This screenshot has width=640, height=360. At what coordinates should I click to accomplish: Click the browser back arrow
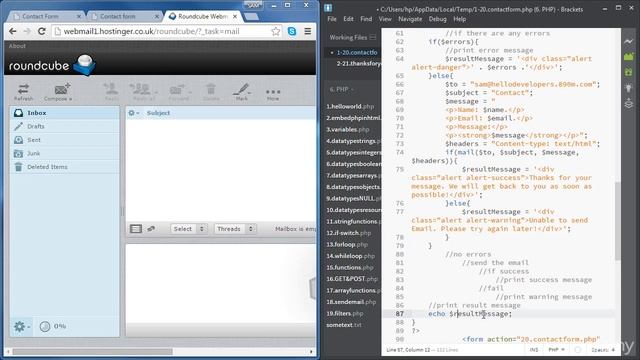[x=13, y=31]
